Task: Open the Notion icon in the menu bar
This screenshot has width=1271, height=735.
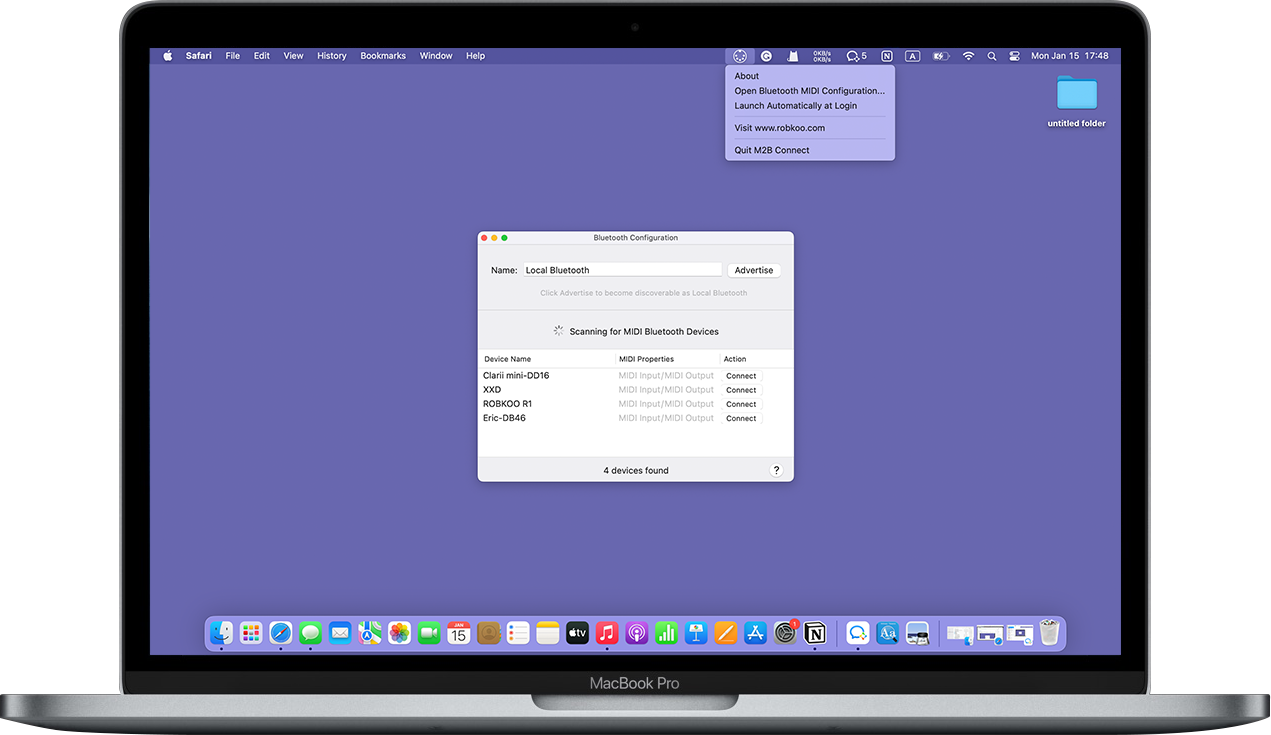Action: pyautogui.click(x=886, y=56)
